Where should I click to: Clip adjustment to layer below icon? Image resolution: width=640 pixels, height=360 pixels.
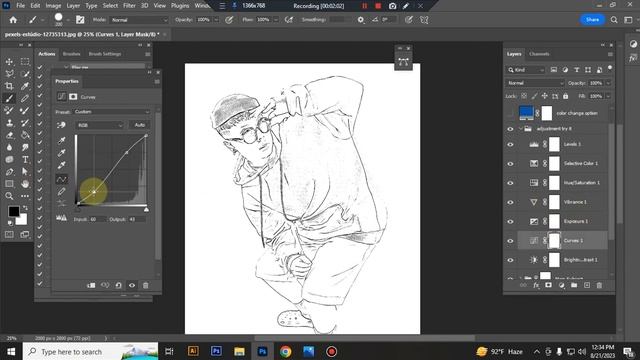click(x=91, y=285)
